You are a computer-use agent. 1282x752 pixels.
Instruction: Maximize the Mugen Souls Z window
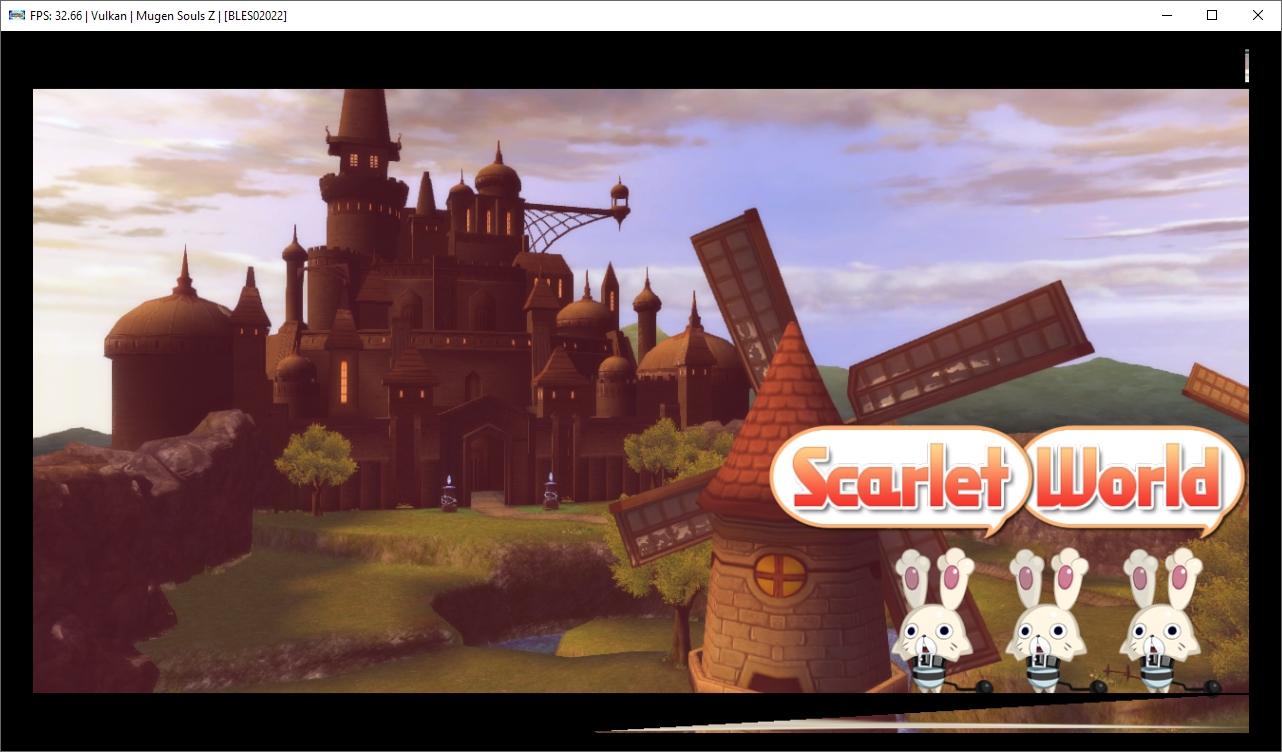(x=1212, y=15)
